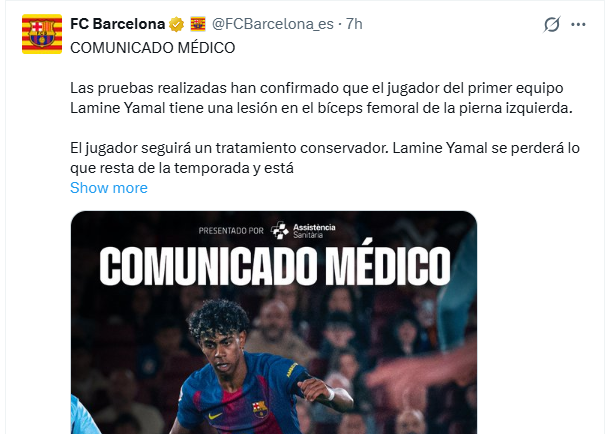This screenshot has width=606, height=434.
Task: Click the paragraph starting 'El jugador seguirá'
Action: click(x=325, y=158)
